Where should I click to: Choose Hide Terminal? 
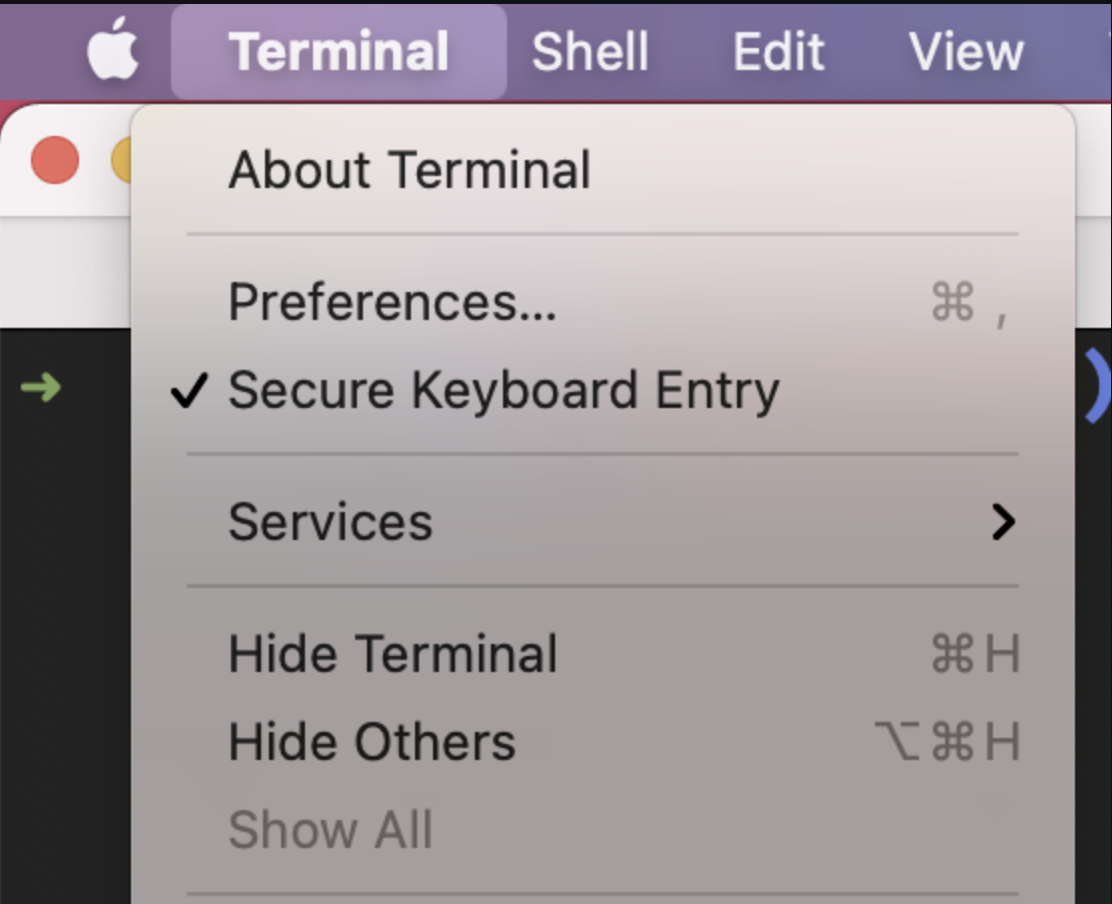[603, 654]
